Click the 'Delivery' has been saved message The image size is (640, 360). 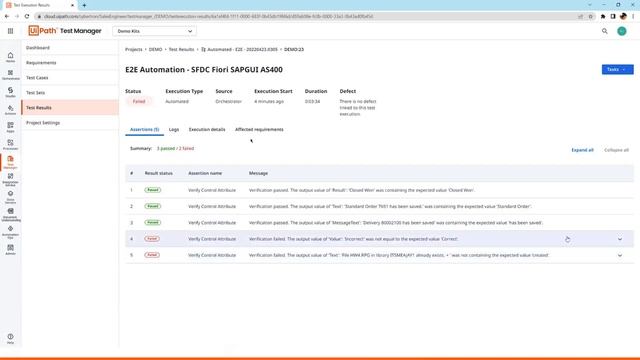(396, 223)
